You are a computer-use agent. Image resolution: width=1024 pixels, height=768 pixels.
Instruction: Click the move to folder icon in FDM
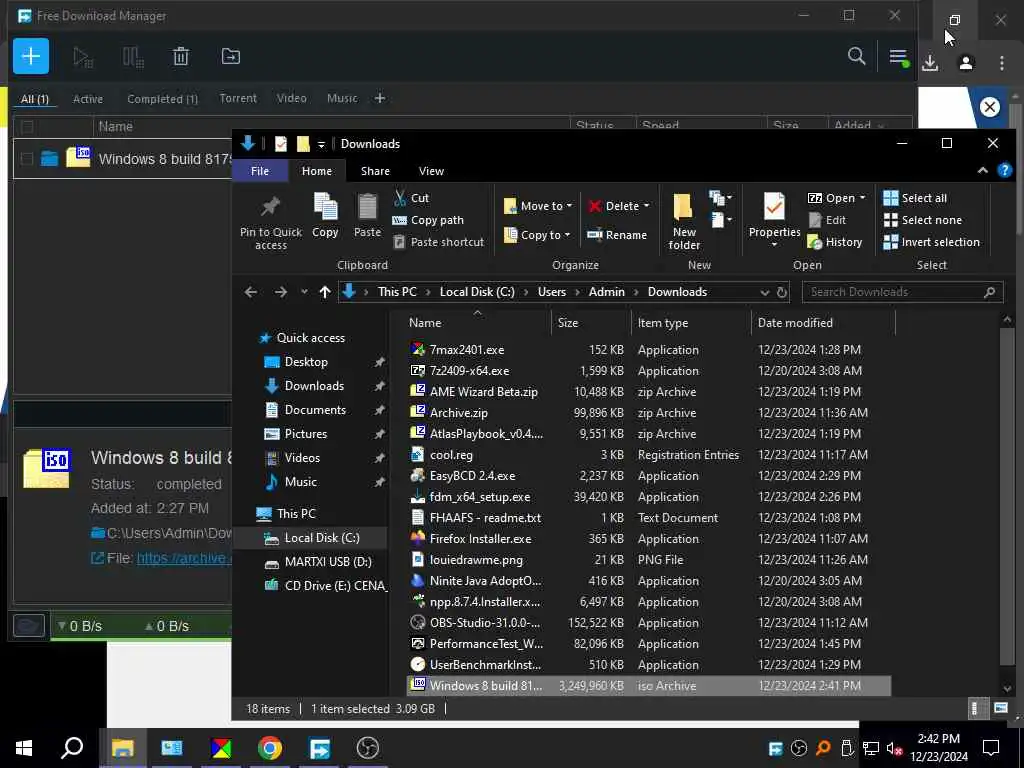(x=231, y=56)
